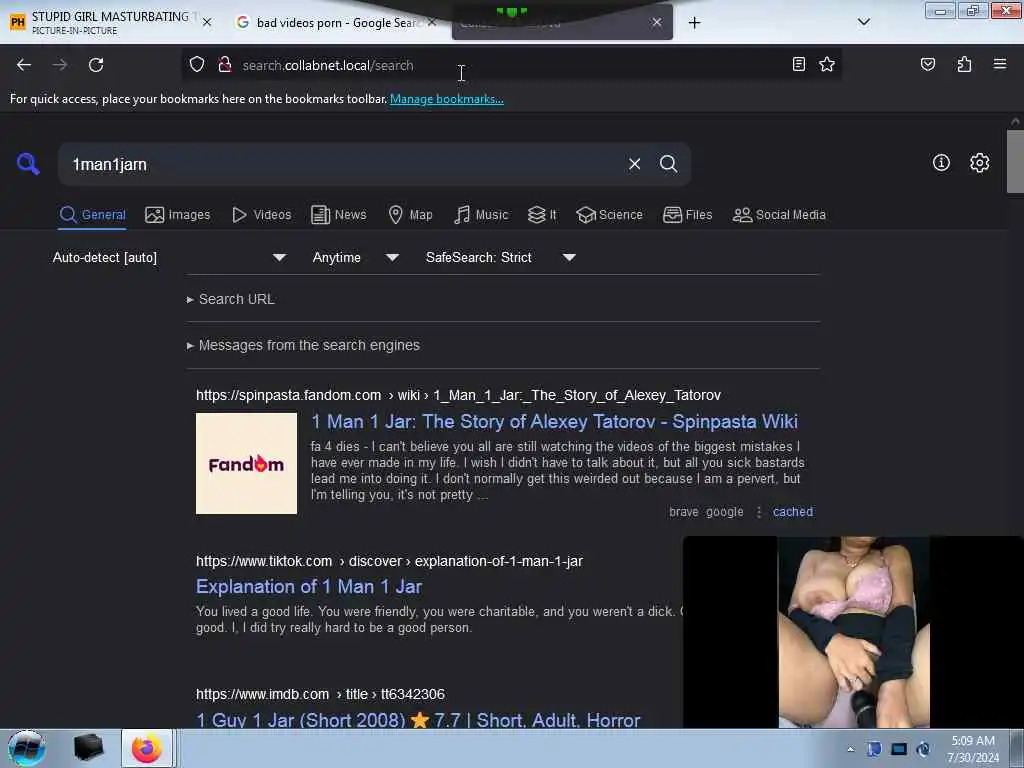Select the General search category
The height and width of the screenshot is (768, 1024).
point(92,214)
